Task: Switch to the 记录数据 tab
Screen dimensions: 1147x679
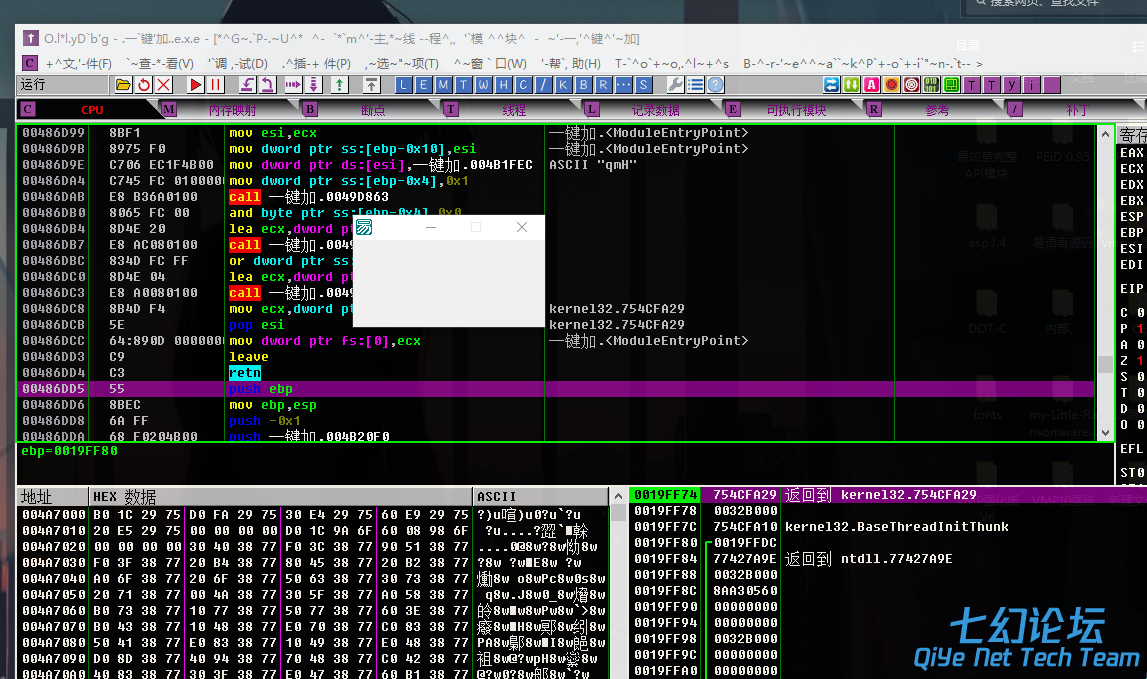Action: (x=655, y=110)
